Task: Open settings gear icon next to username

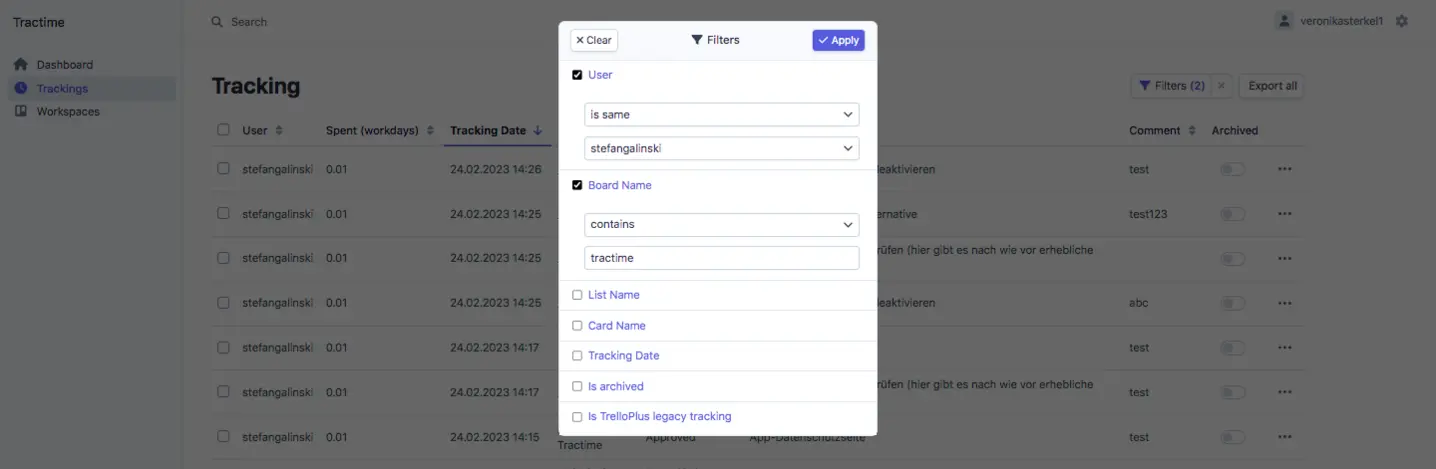Action: 1402,21
